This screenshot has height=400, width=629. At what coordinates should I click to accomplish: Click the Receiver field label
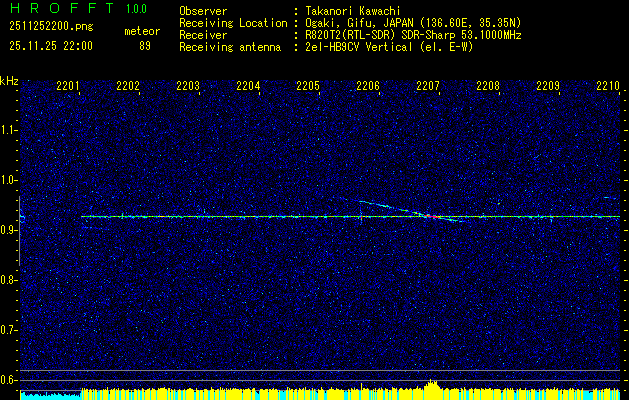[x=203, y=35]
